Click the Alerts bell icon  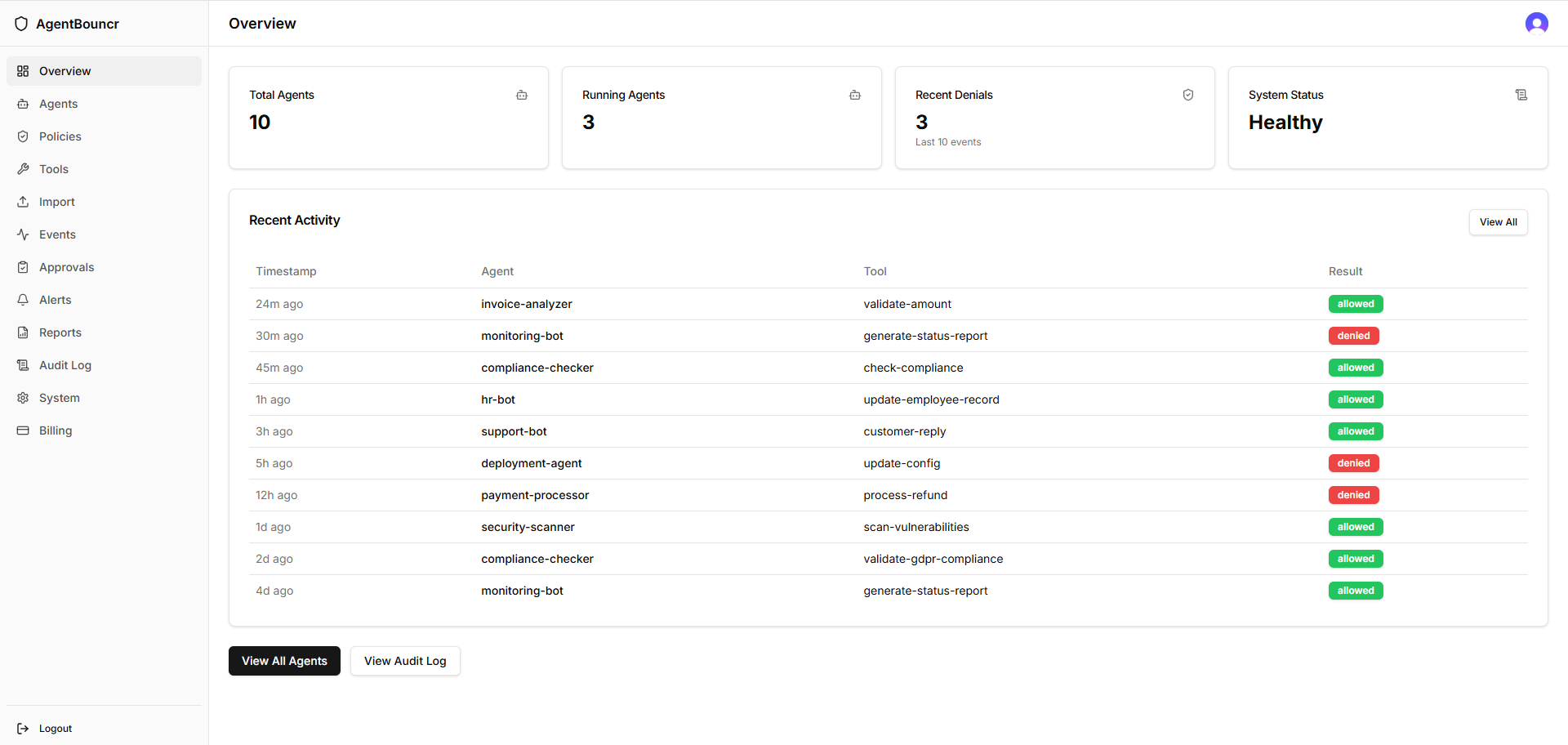[23, 300]
